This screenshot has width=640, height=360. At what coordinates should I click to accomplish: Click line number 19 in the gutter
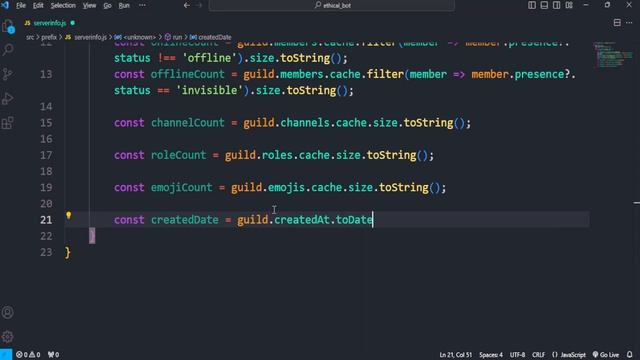point(46,187)
